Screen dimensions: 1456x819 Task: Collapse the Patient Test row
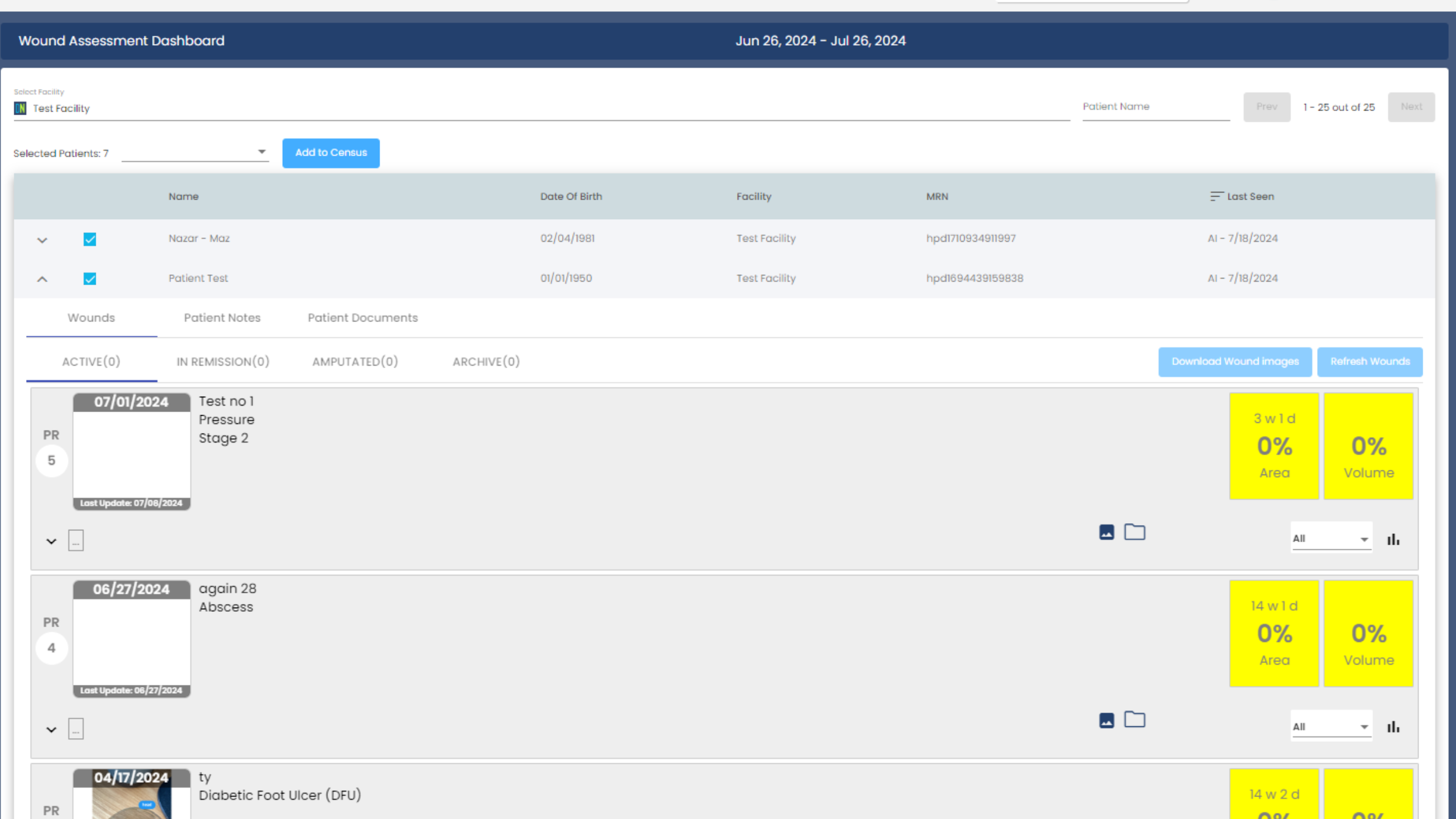point(42,279)
